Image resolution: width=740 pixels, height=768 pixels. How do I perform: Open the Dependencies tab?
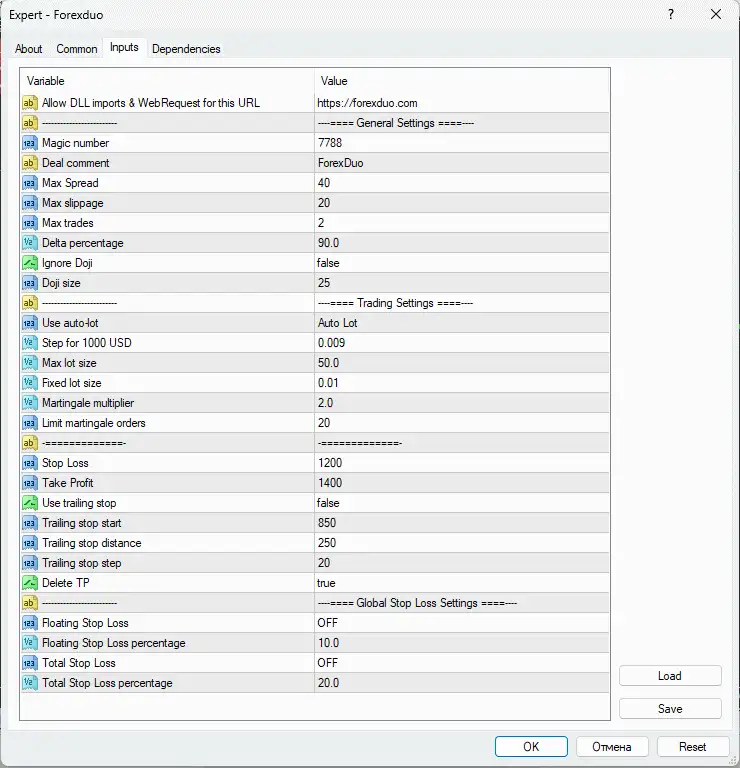pos(186,49)
